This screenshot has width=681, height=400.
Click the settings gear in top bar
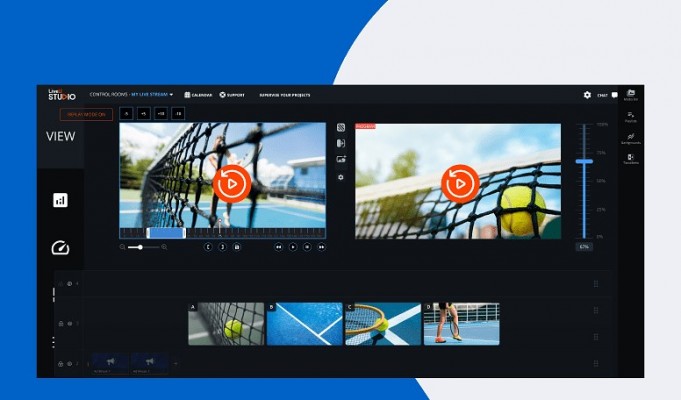coord(587,95)
